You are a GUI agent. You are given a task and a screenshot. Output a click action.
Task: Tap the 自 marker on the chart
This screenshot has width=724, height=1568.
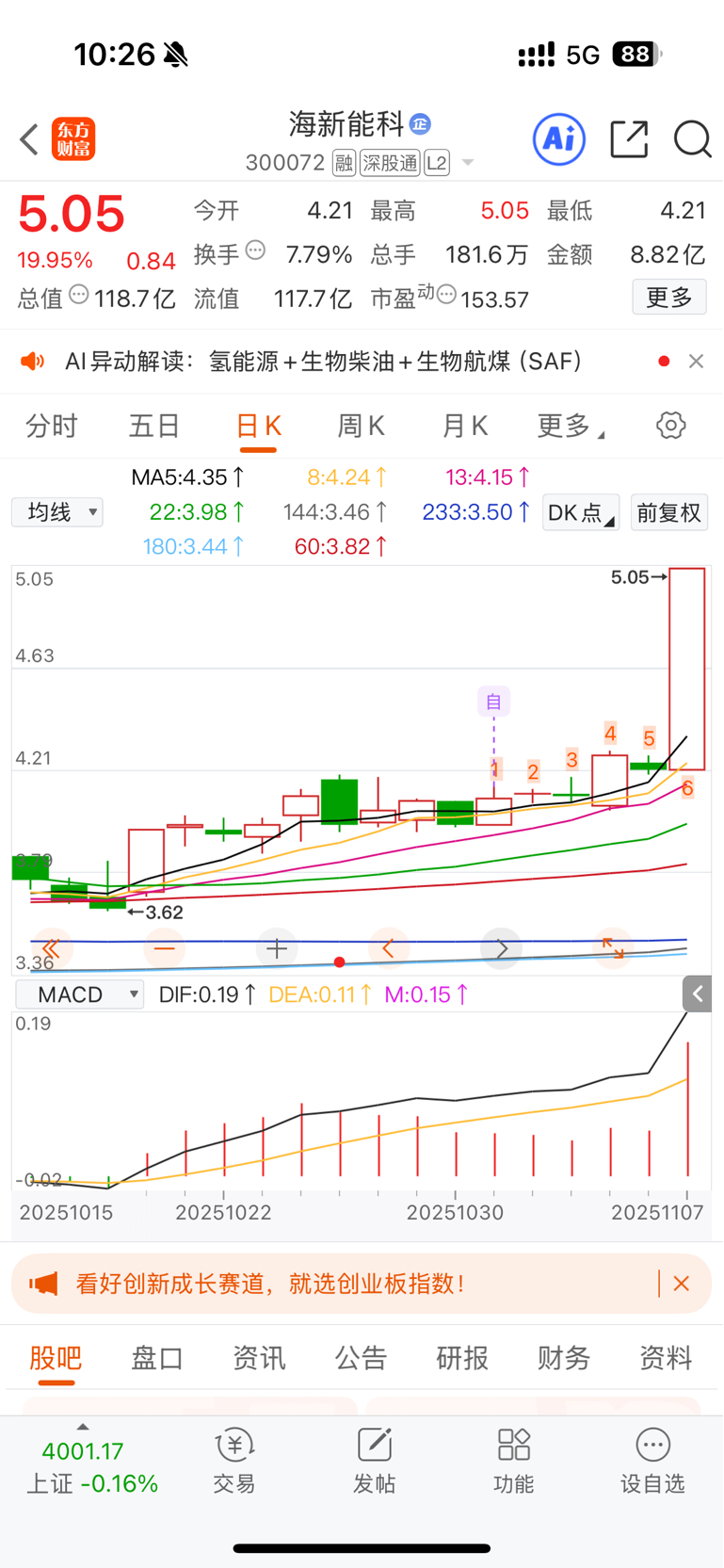pyautogui.click(x=493, y=702)
